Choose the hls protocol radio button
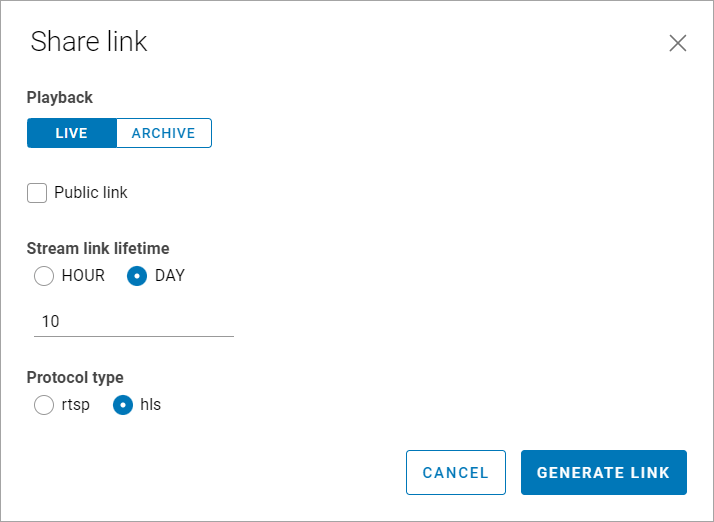 [x=123, y=405]
